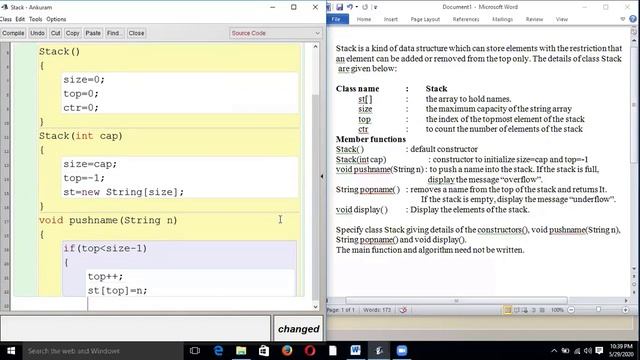Image resolution: width=640 pixels, height=360 pixels.
Task: Open Microsoft Edge from the taskbar
Action: tap(218, 351)
